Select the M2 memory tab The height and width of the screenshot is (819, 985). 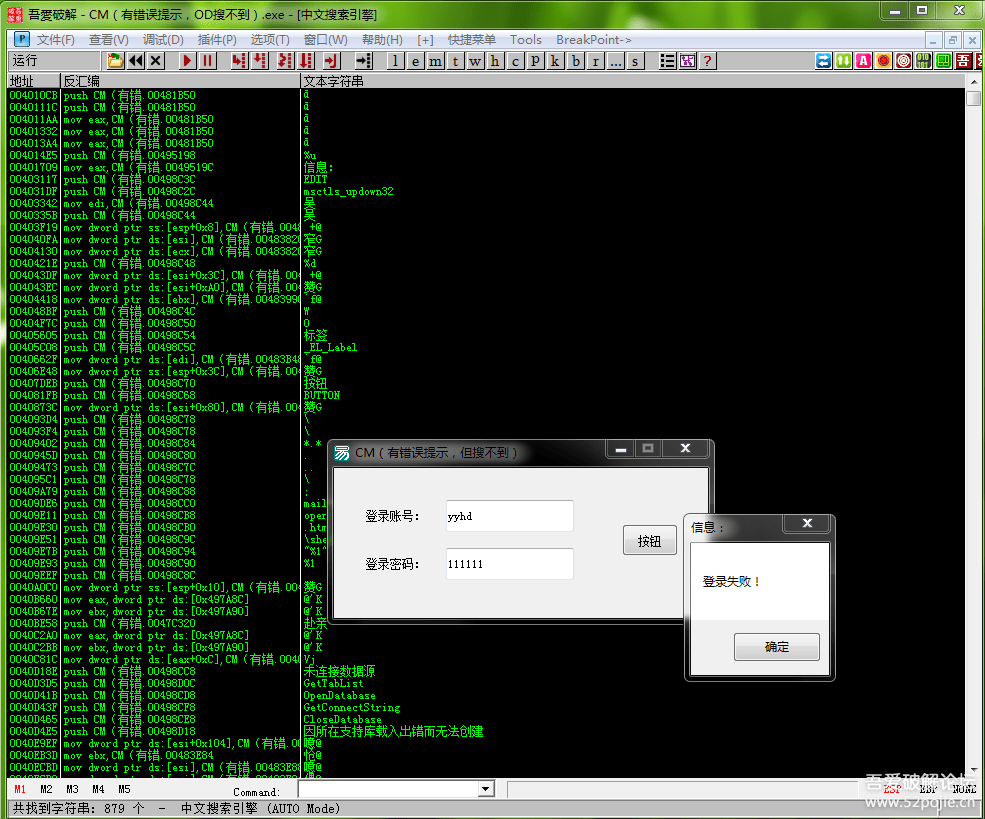click(46, 790)
